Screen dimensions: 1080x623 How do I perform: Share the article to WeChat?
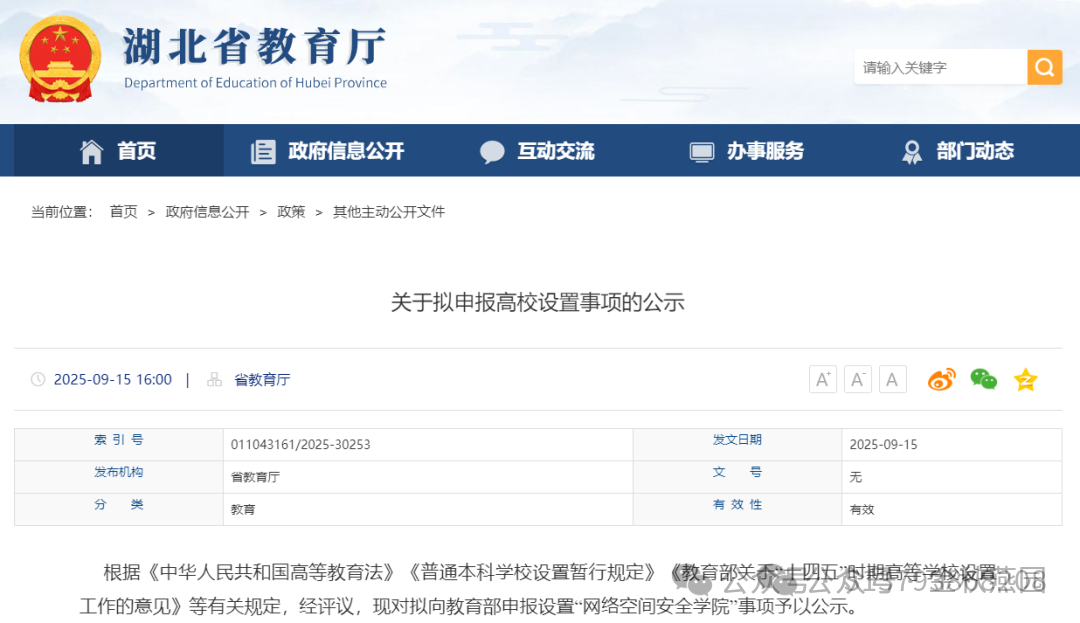tap(984, 379)
